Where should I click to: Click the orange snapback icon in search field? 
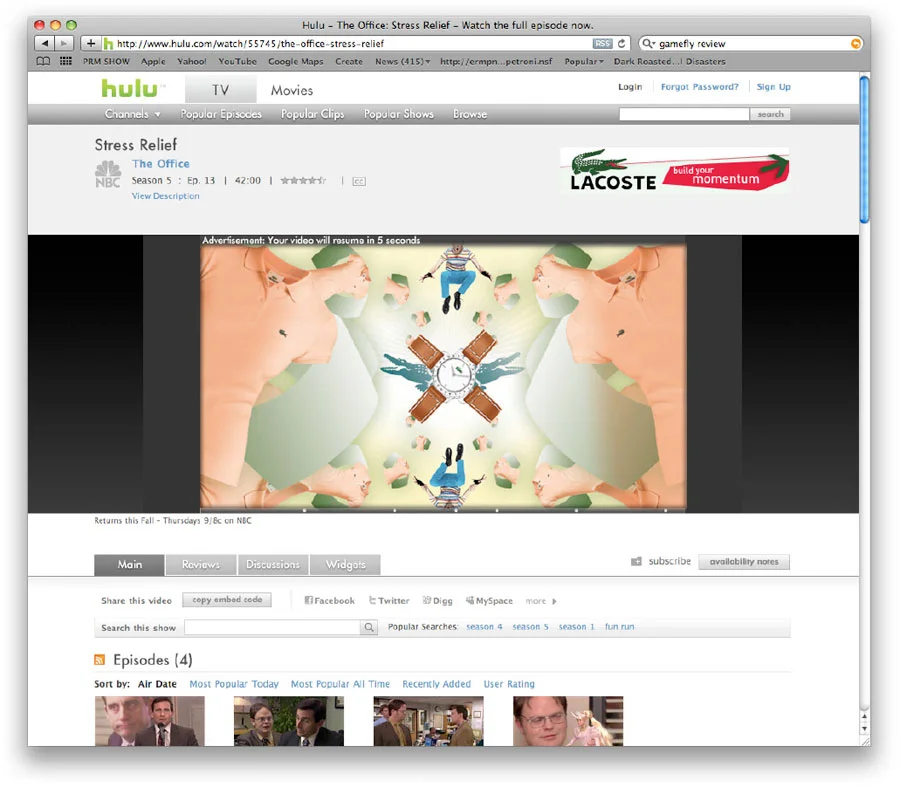856,43
